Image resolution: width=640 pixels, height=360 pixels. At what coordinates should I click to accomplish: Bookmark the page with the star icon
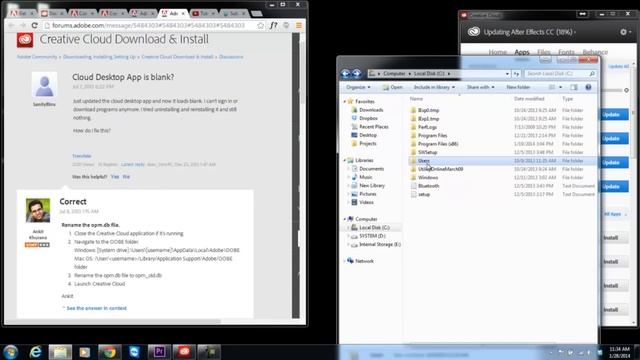pos(260,25)
